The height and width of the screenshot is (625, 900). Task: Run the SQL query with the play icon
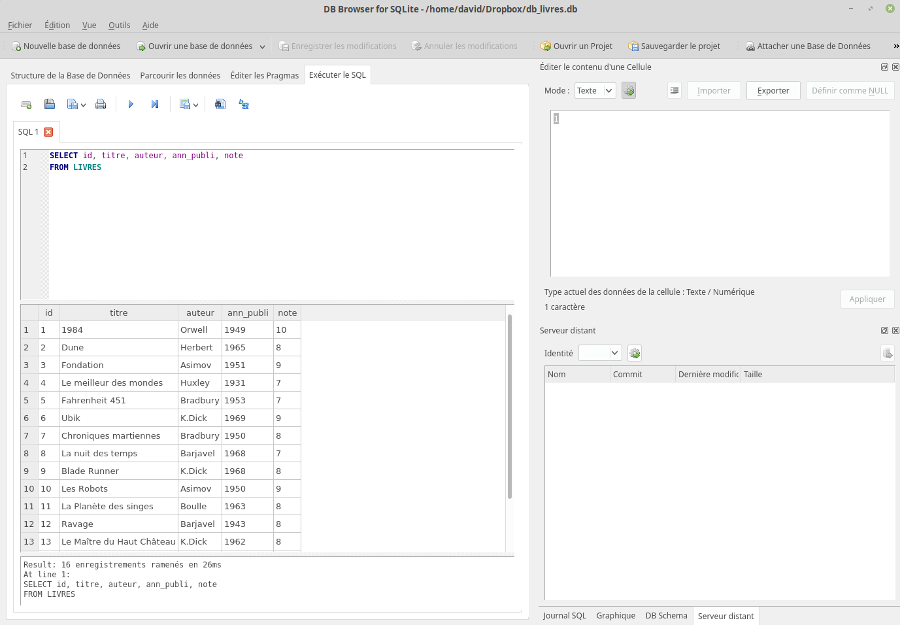(131, 104)
